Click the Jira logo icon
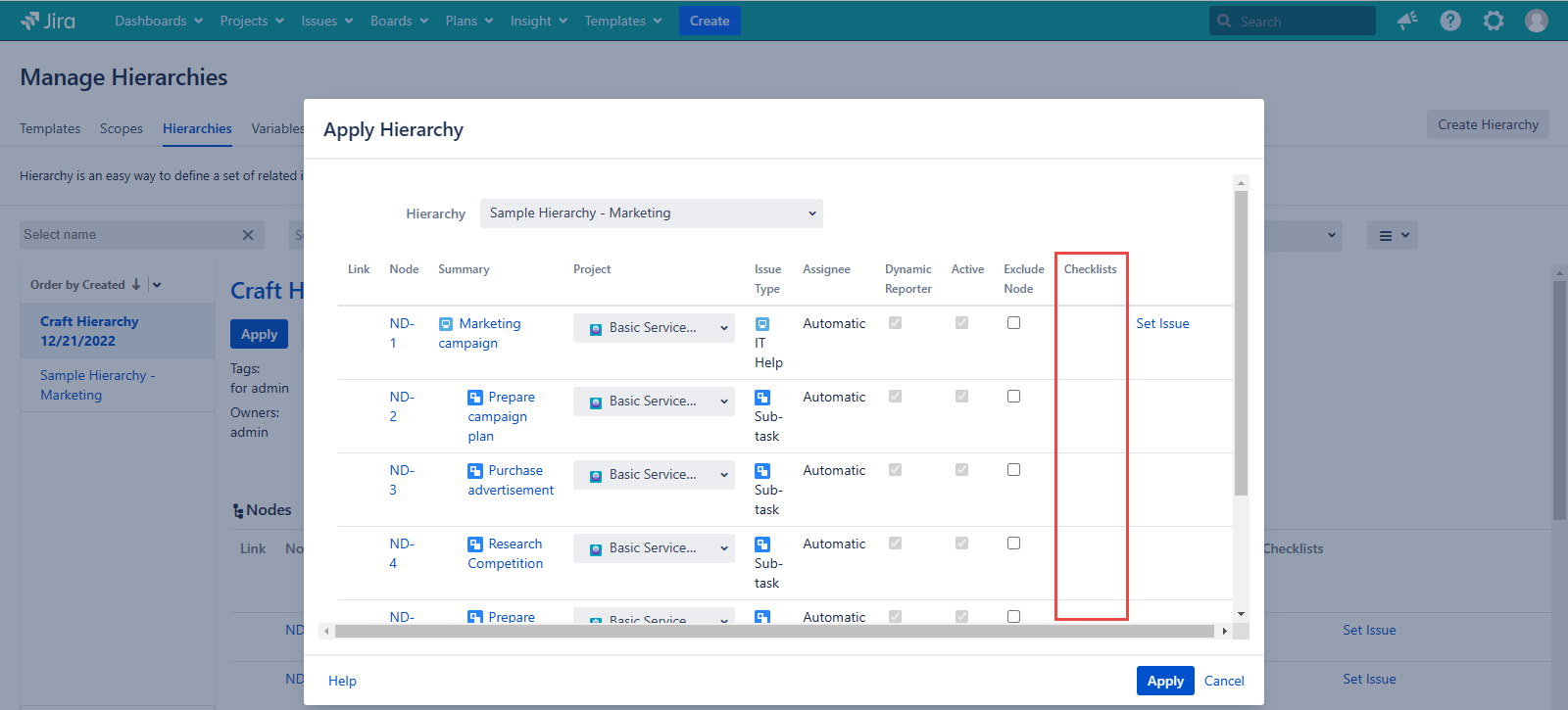1568x710 pixels. pos(30,21)
